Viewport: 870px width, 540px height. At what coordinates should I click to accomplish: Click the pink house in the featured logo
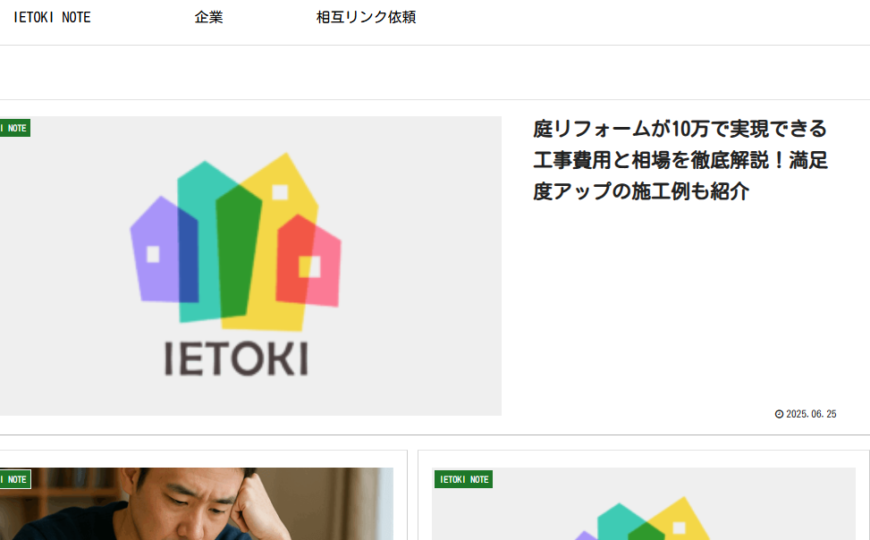[313, 262]
